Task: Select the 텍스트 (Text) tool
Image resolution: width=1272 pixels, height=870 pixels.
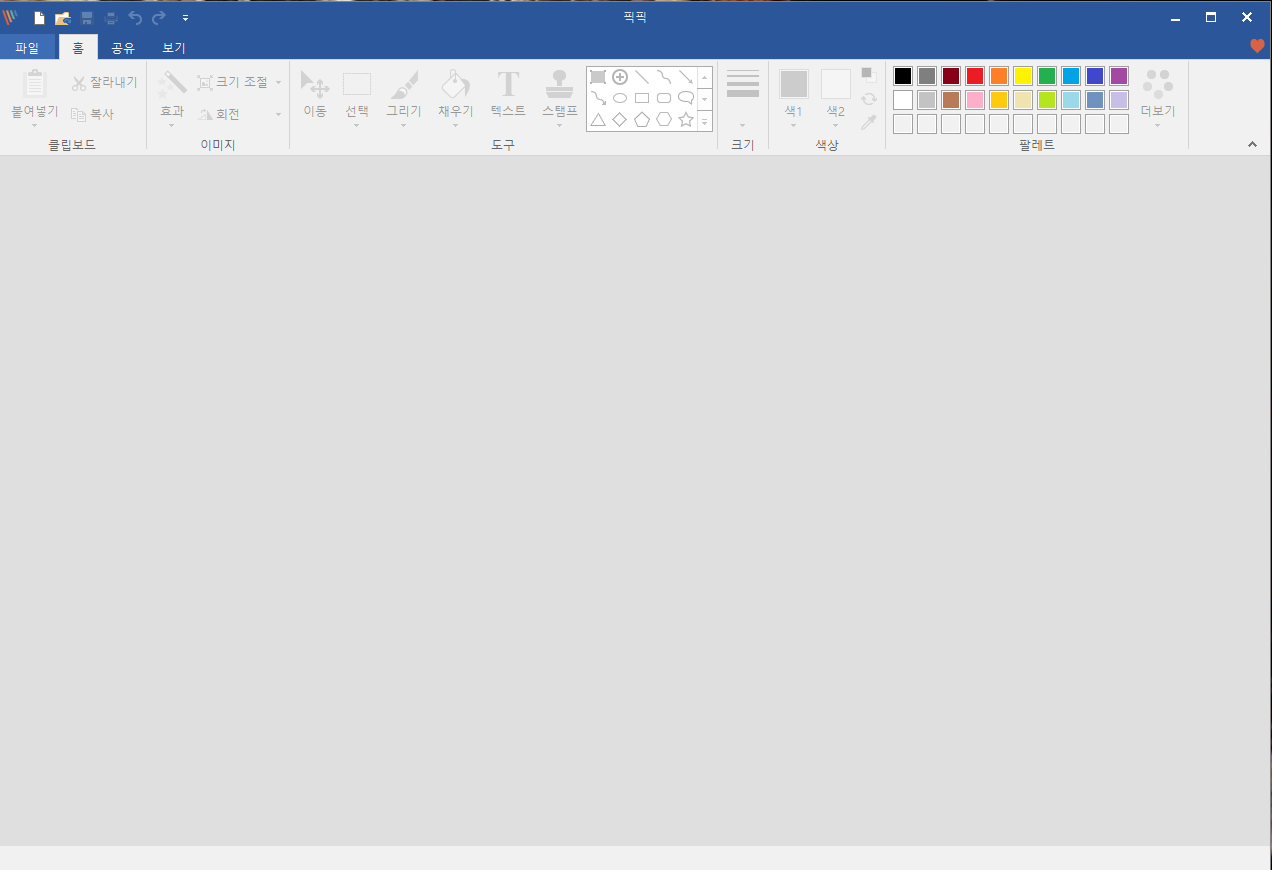Action: [508, 95]
